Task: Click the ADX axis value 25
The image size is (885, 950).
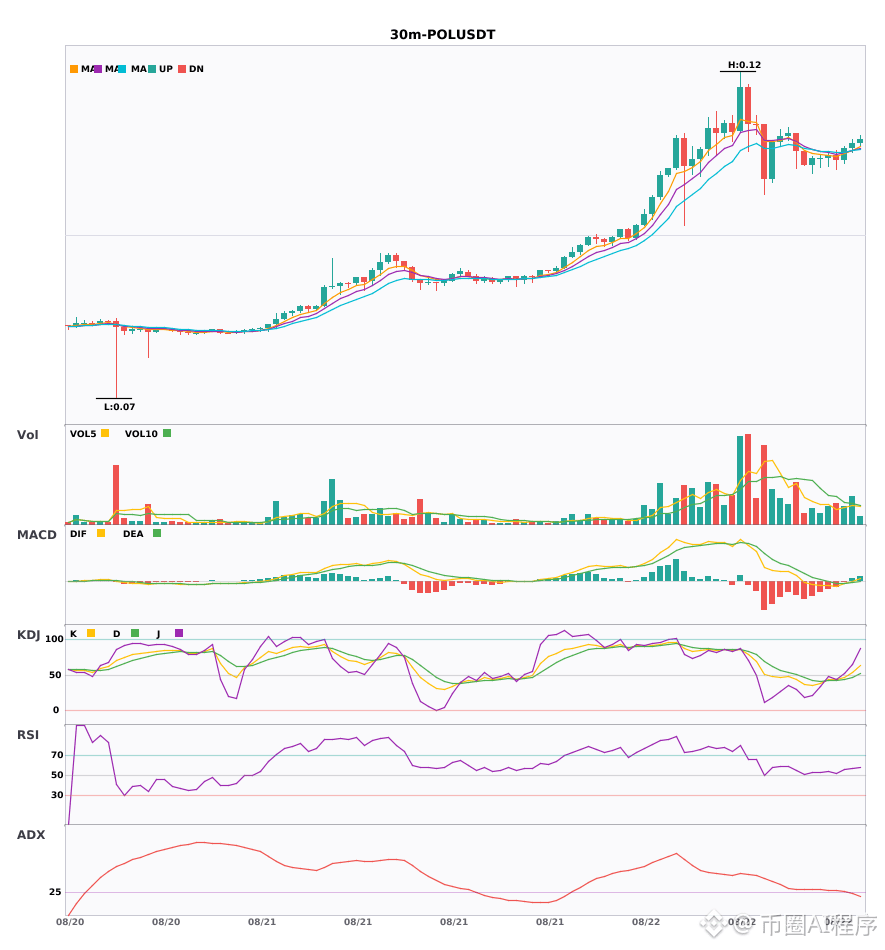Action: point(55,892)
